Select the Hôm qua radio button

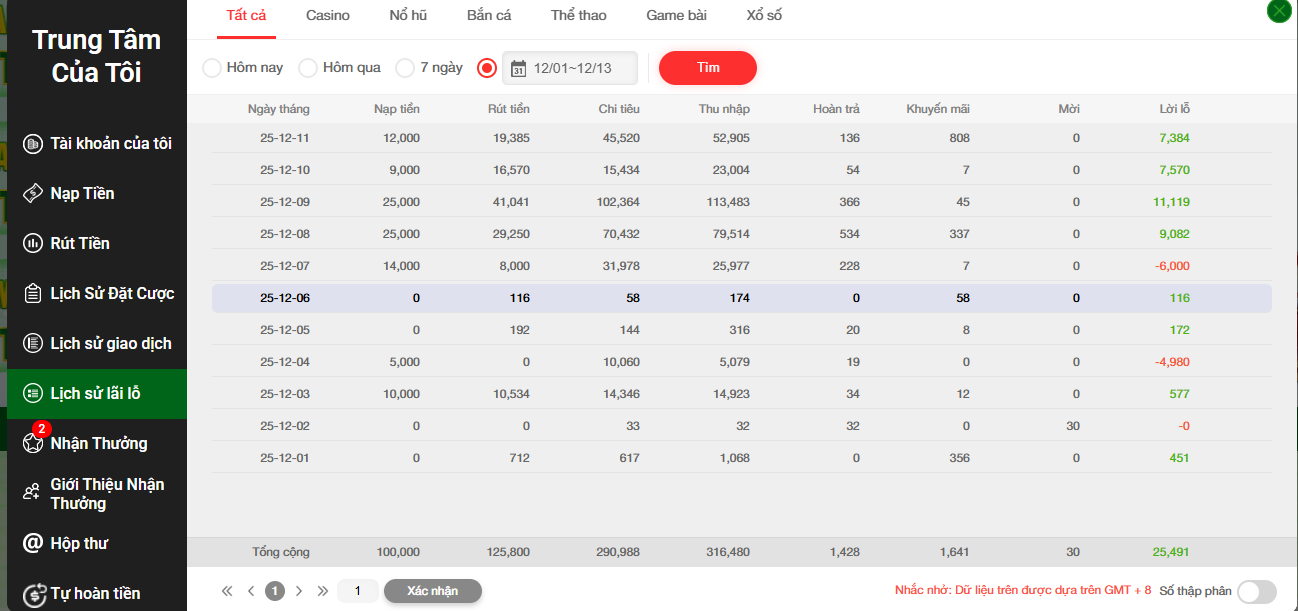tap(308, 68)
